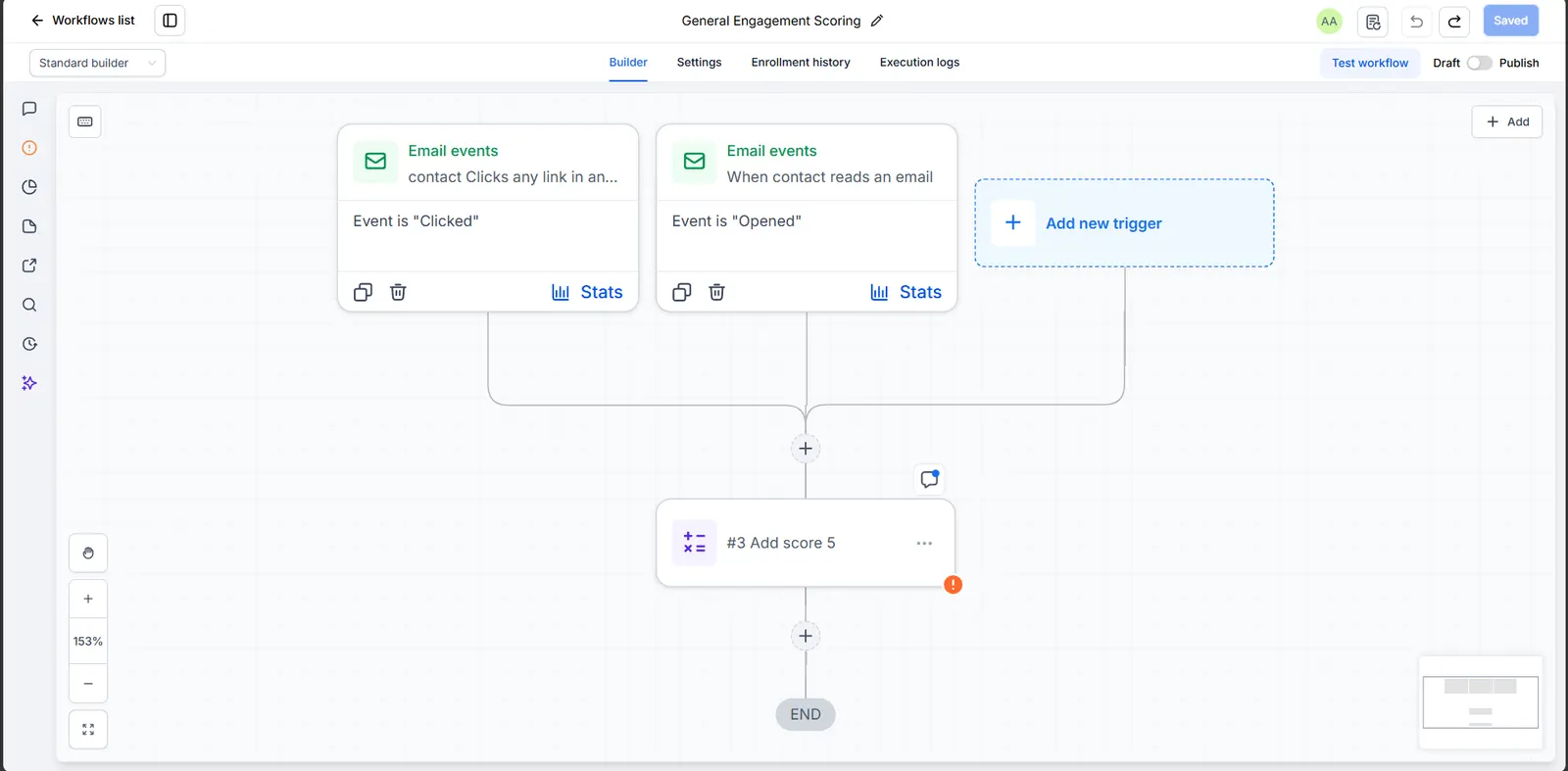
Task: Add a step above the Add score action
Action: click(806, 449)
